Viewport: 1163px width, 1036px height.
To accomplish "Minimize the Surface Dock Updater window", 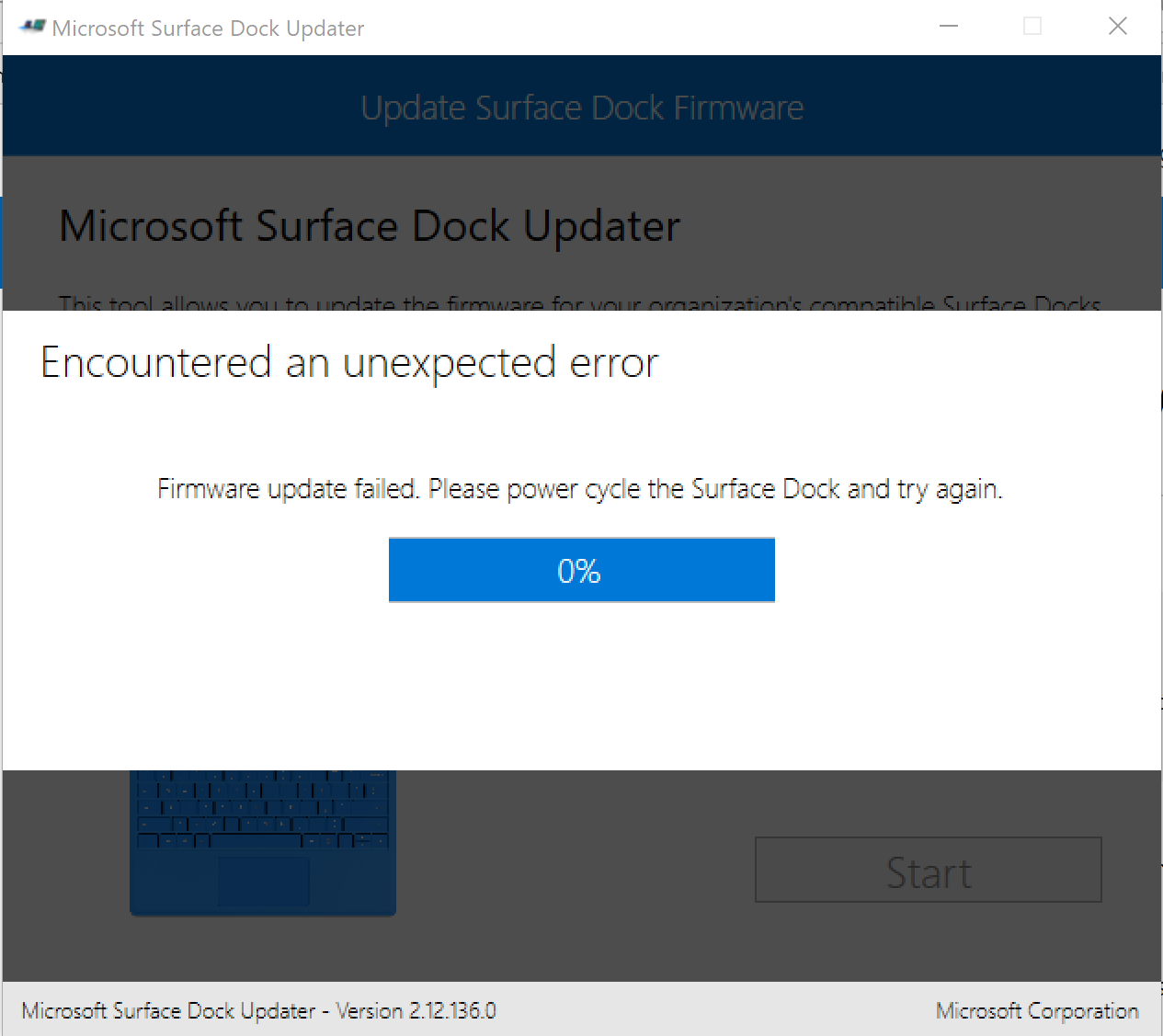I will 949,27.
